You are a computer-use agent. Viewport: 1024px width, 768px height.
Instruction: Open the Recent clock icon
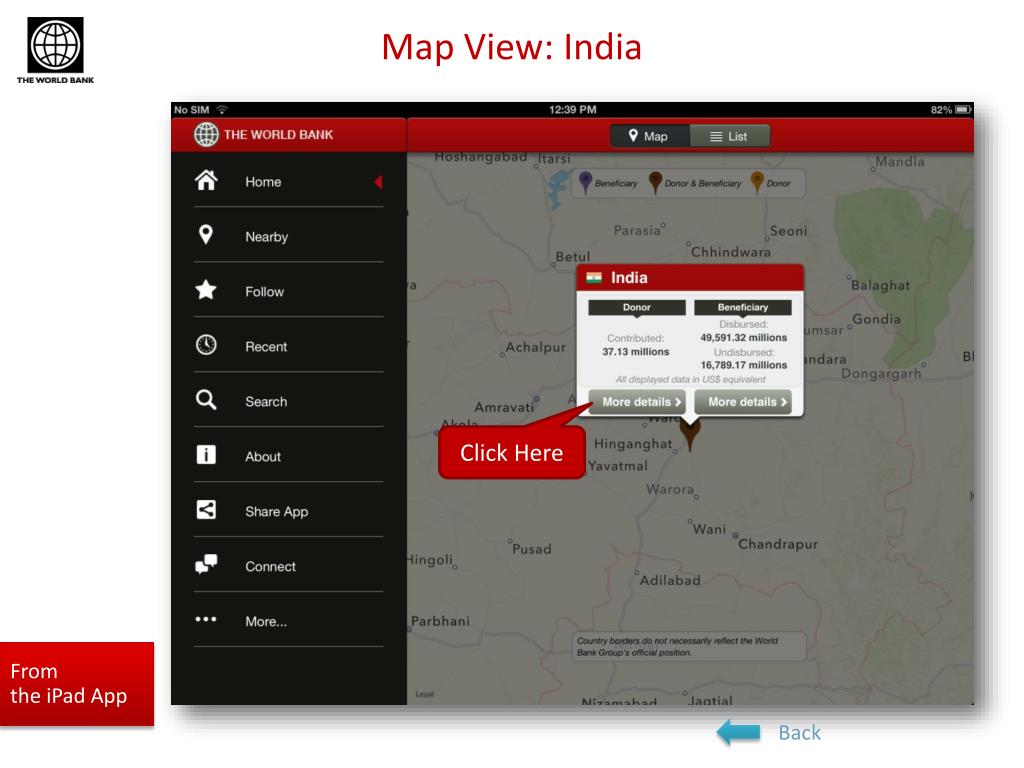coord(206,345)
